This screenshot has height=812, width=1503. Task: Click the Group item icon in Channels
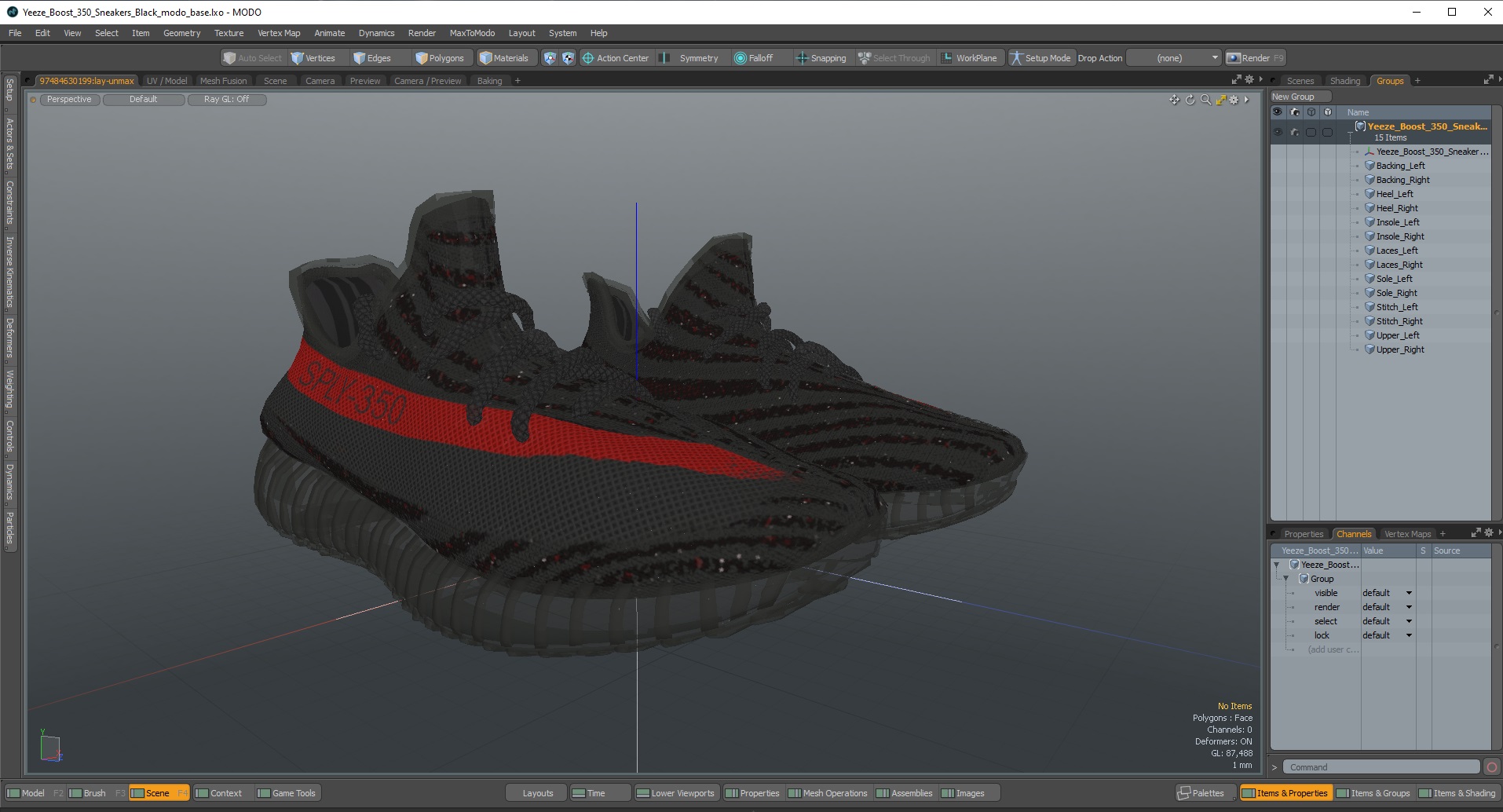(x=1304, y=579)
